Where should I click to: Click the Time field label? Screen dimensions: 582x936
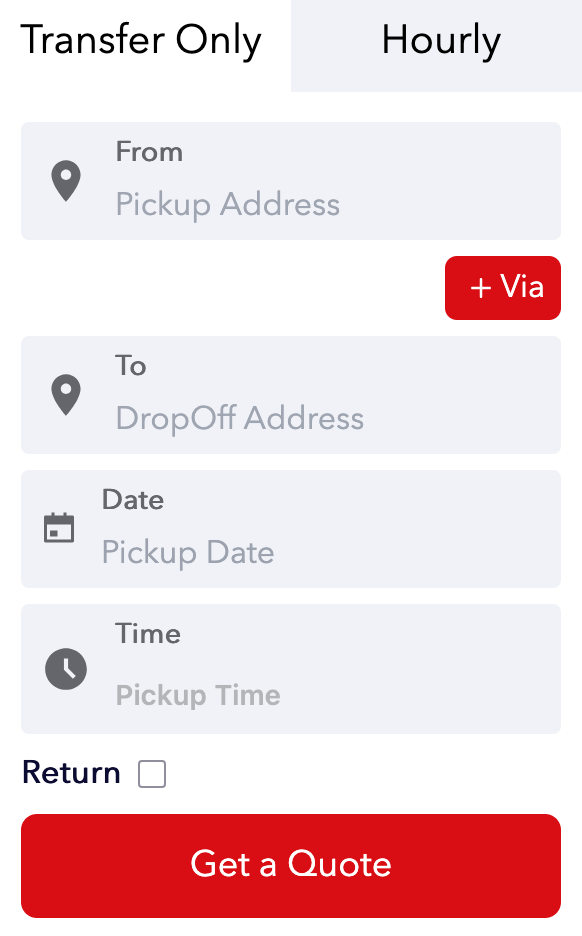148,633
